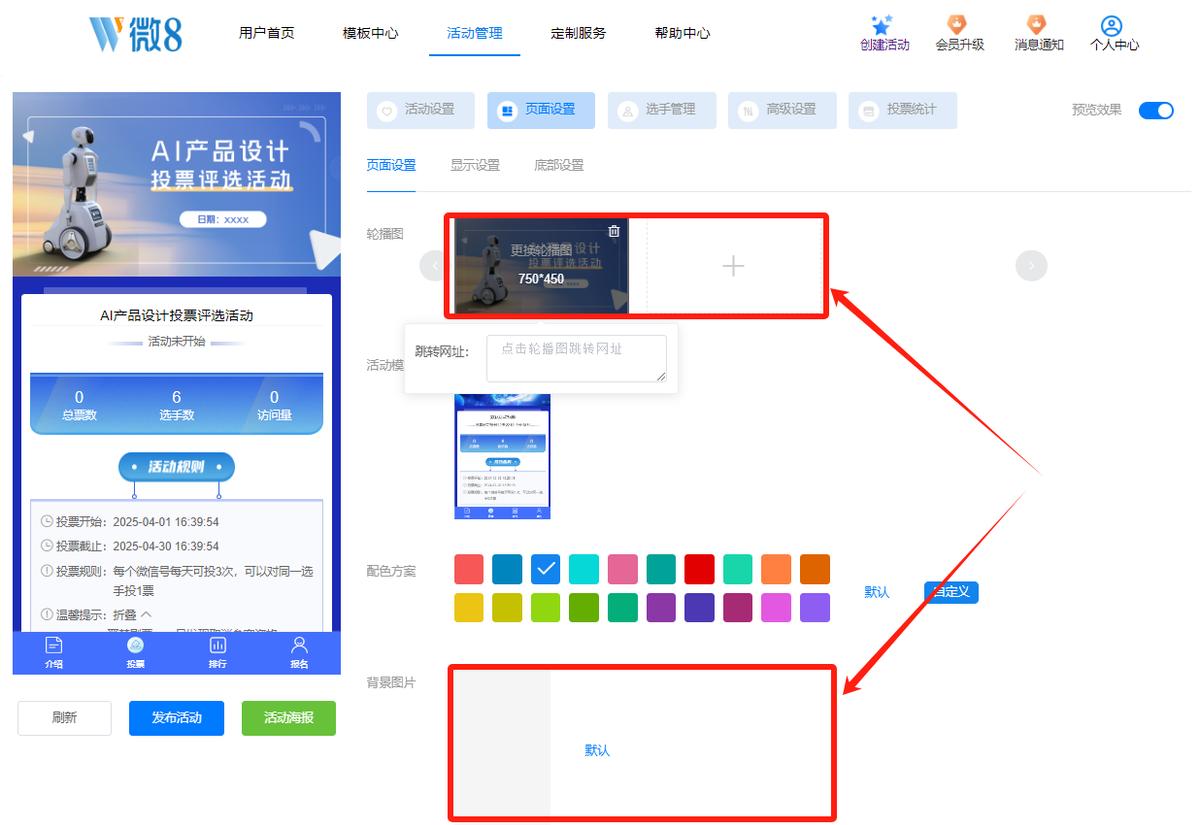Image resolution: width=1200 pixels, height=825 pixels.
Task: Switch to the 底部设置 sub-tab
Action: [x=559, y=165]
